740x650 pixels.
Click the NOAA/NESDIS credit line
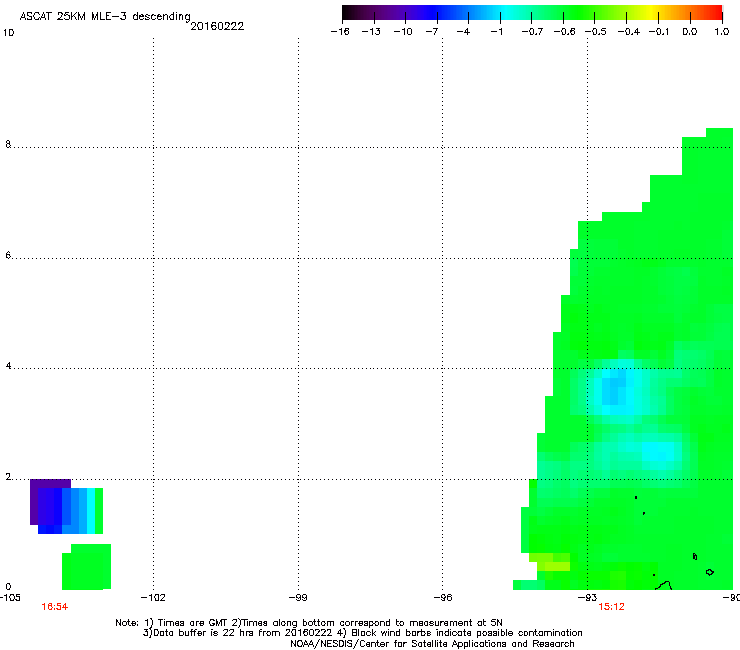point(432,644)
